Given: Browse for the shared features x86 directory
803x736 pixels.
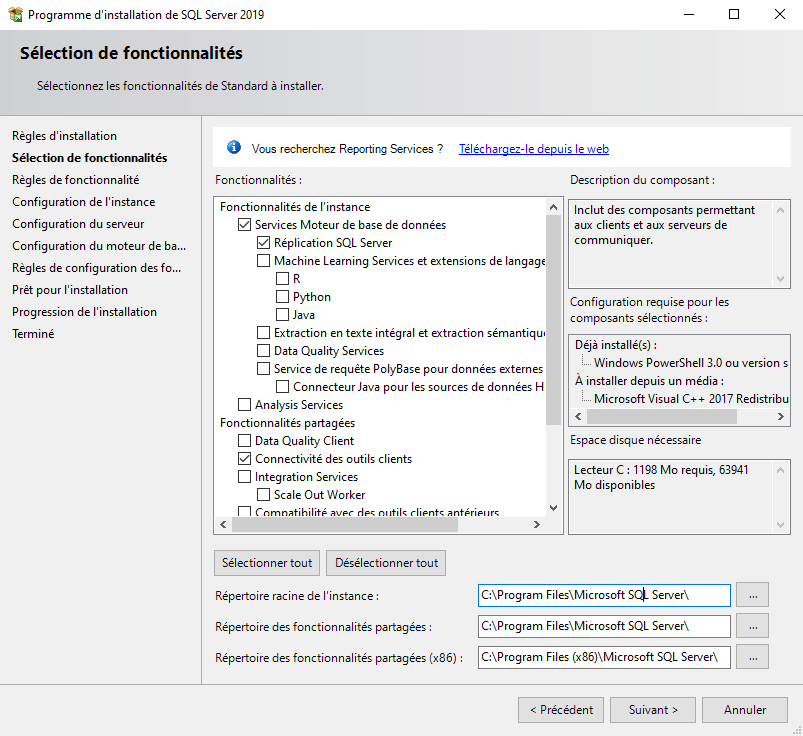Looking at the screenshot, I should (752, 657).
